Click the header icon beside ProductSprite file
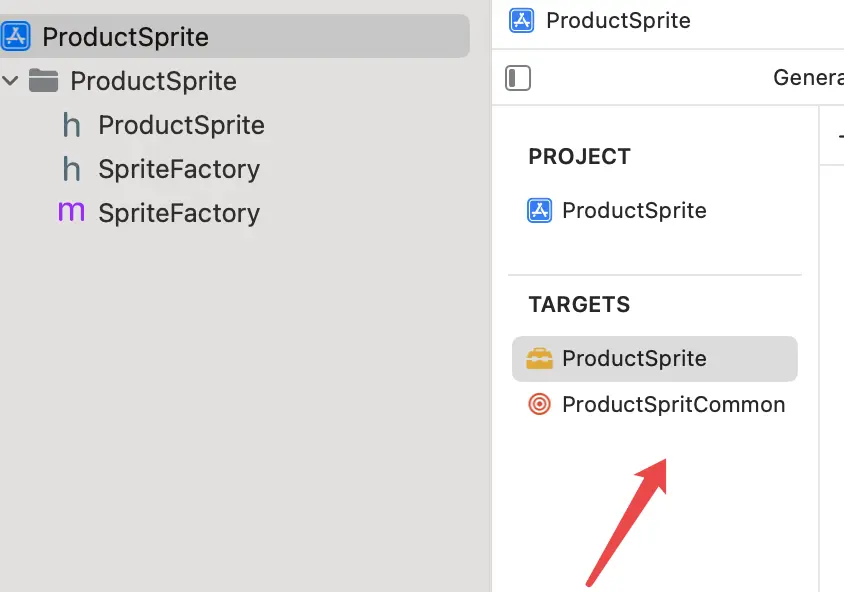Screen dimensions: 844x592 (71, 125)
